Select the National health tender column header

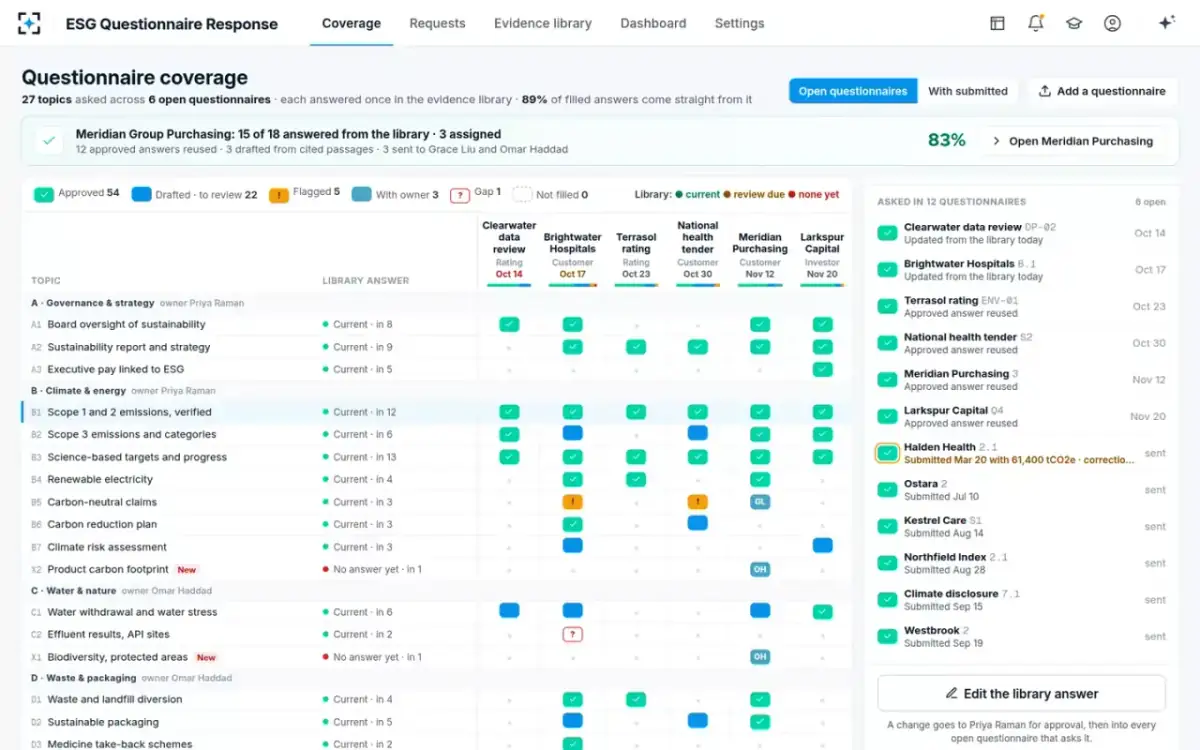click(698, 250)
